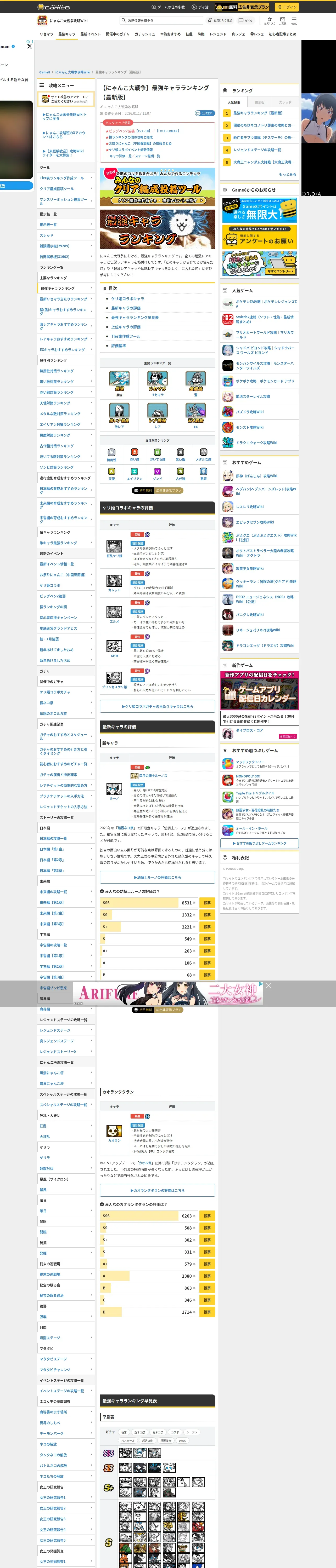This screenshot has height=1568, width=336.
Task: Click もっとみる in ranking panel
Action: (287, 174)
